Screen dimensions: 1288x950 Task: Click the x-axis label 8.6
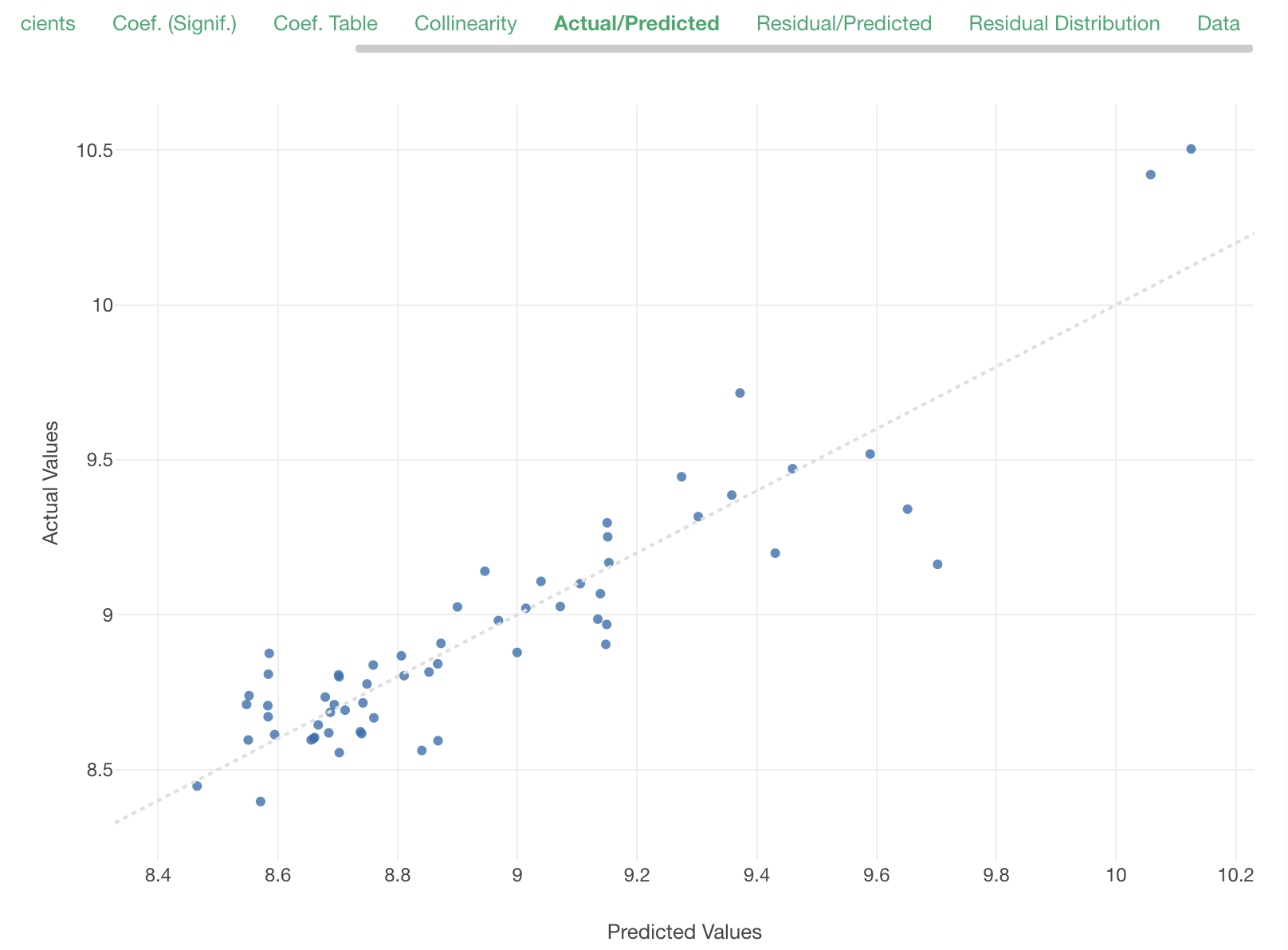[277, 876]
